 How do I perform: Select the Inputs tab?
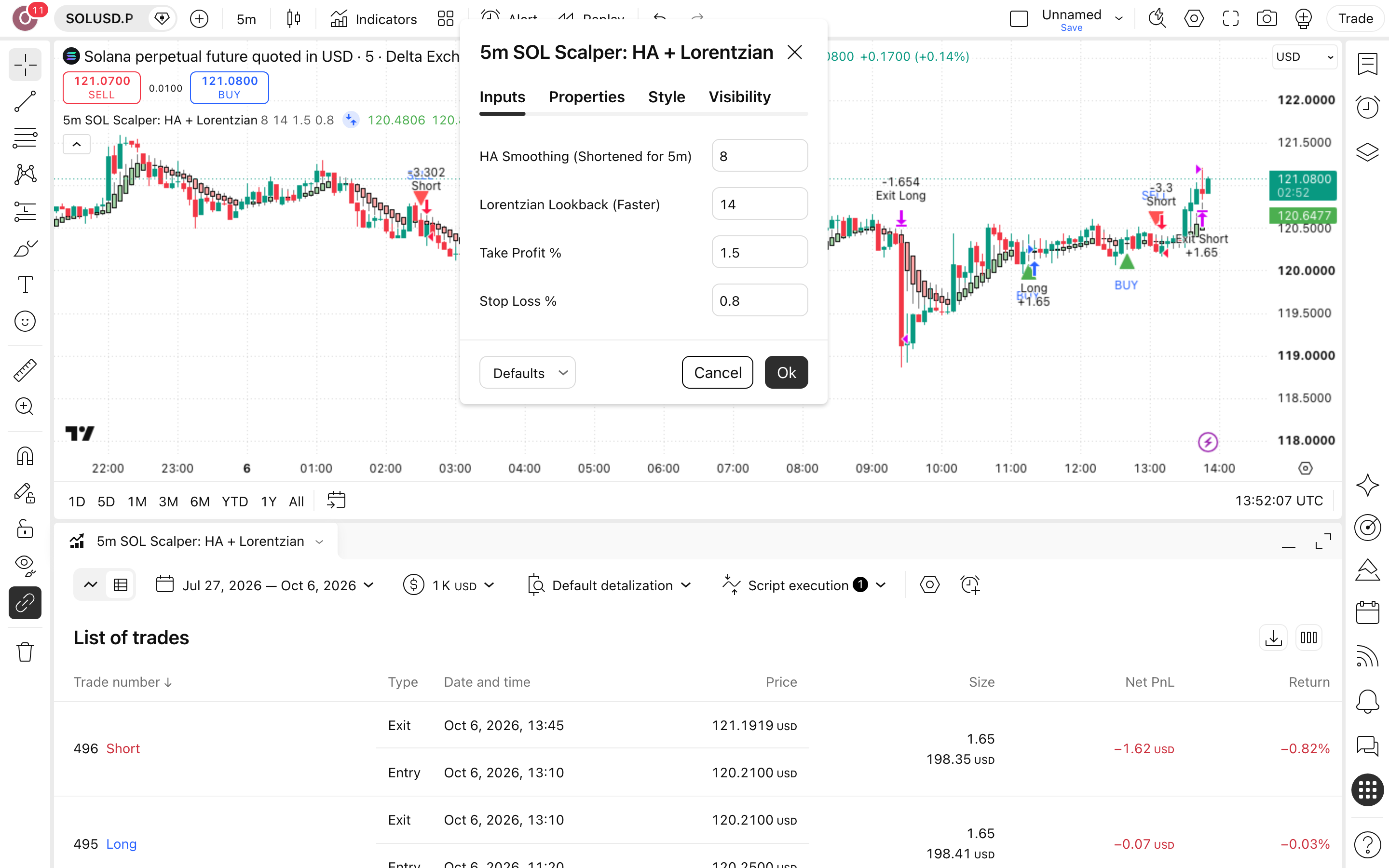502,97
